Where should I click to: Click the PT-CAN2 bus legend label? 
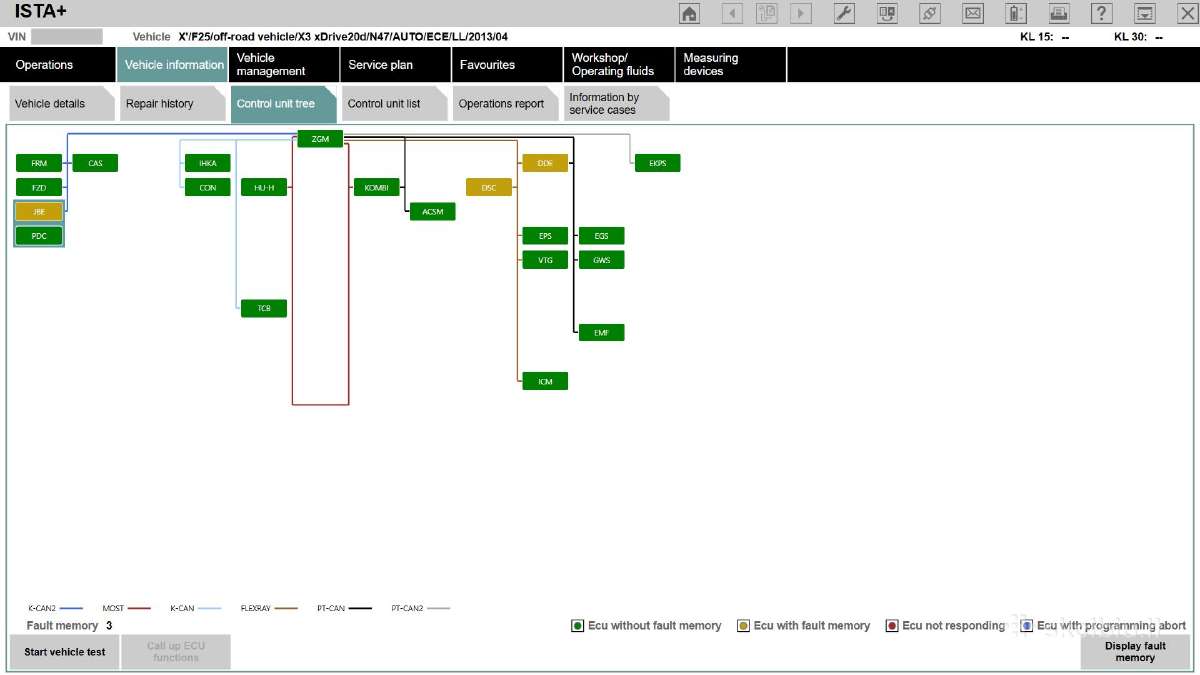407,608
